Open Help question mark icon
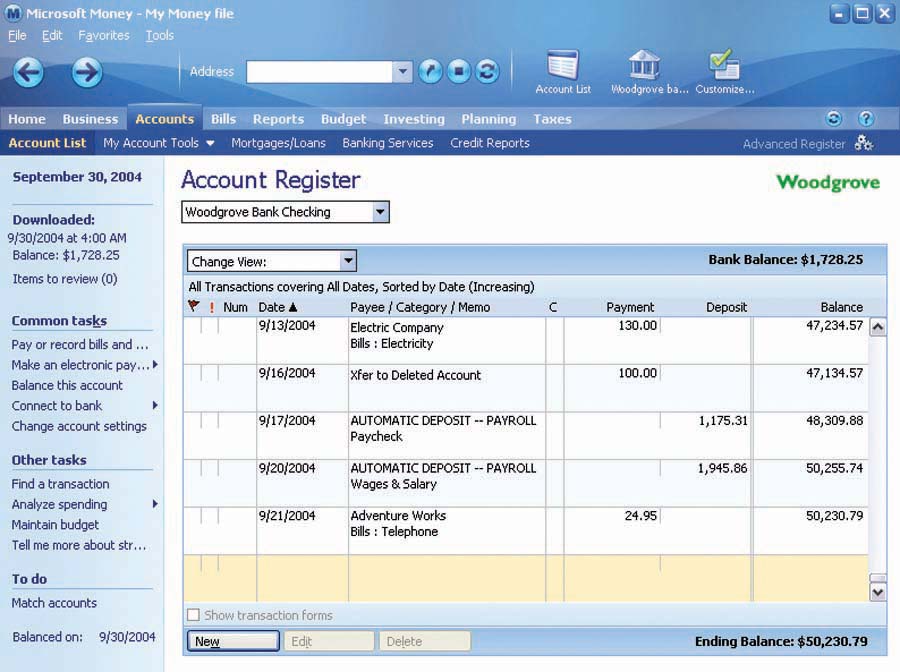Image resolution: width=900 pixels, height=672 pixels. 866,119
